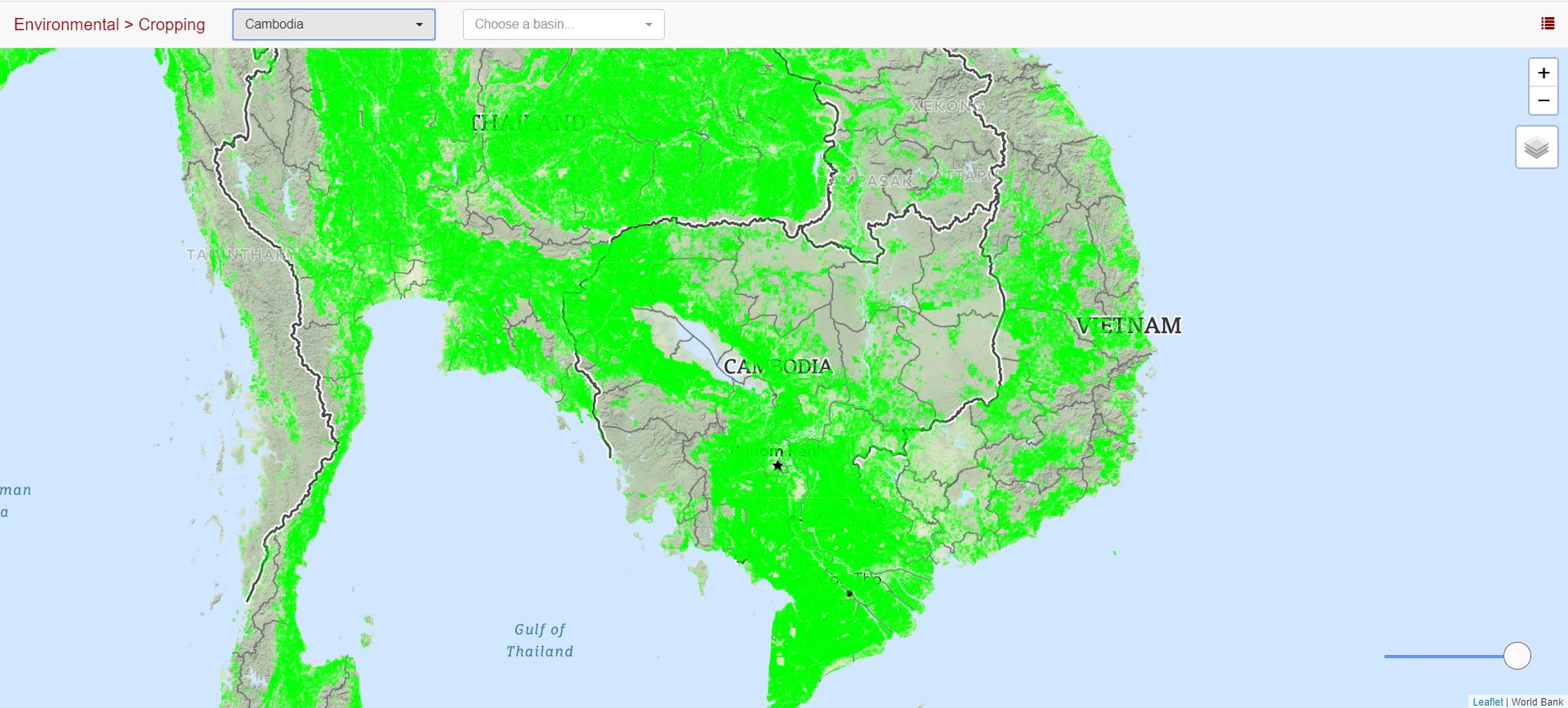The height and width of the screenshot is (708, 1568).
Task: Click the layer opacity slider handle
Action: click(x=1517, y=656)
